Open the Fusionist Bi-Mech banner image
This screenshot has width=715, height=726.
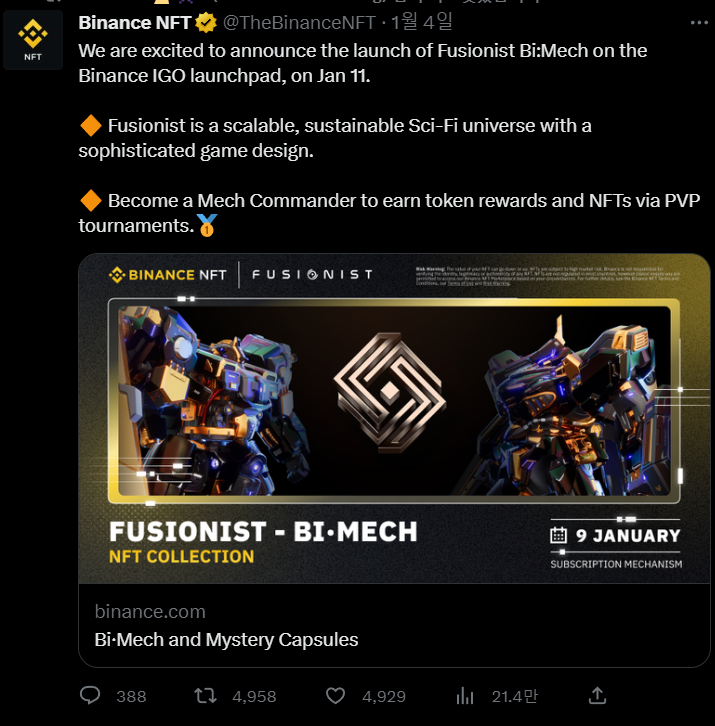[394, 419]
